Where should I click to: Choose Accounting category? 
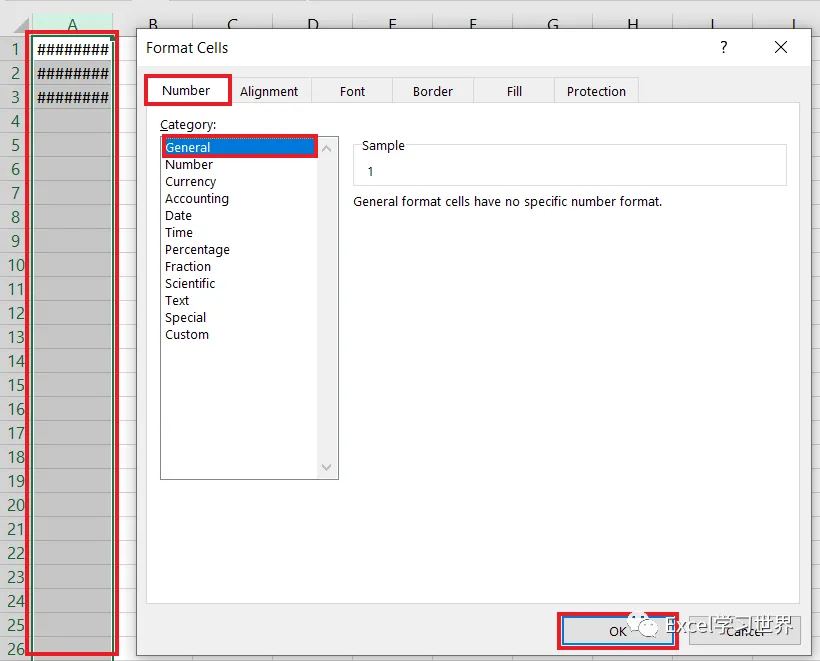tap(240, 199)
